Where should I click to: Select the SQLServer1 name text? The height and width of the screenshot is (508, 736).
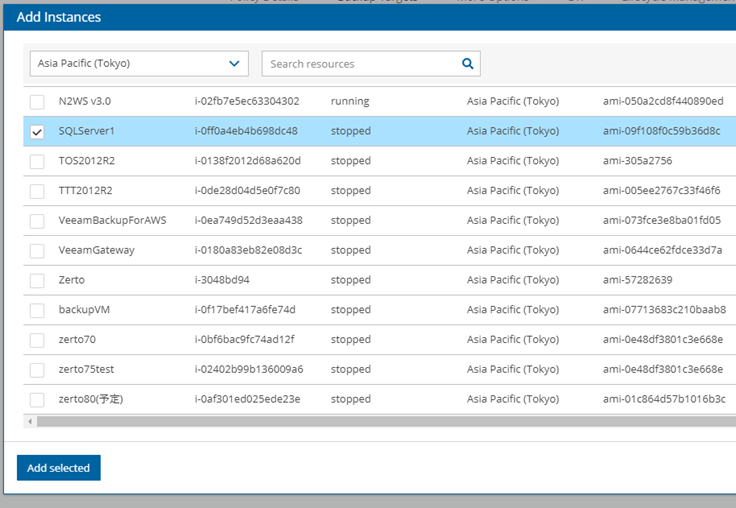86,131
